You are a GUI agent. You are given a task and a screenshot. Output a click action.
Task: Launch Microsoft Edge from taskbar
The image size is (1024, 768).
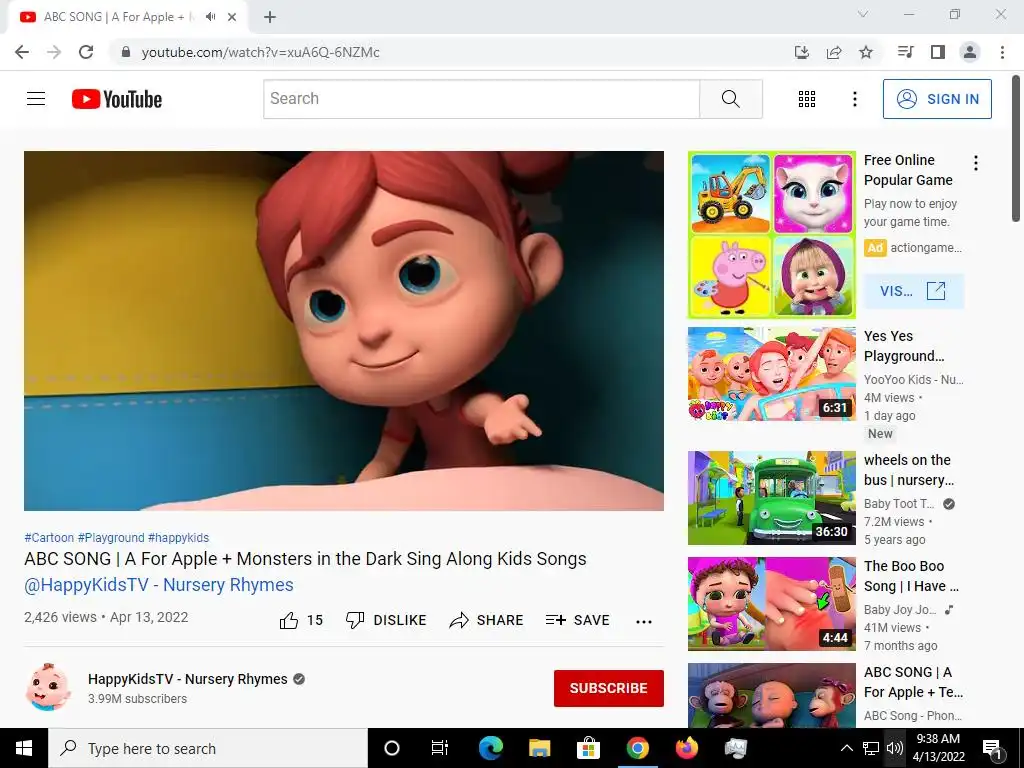(x=490, y=748)
